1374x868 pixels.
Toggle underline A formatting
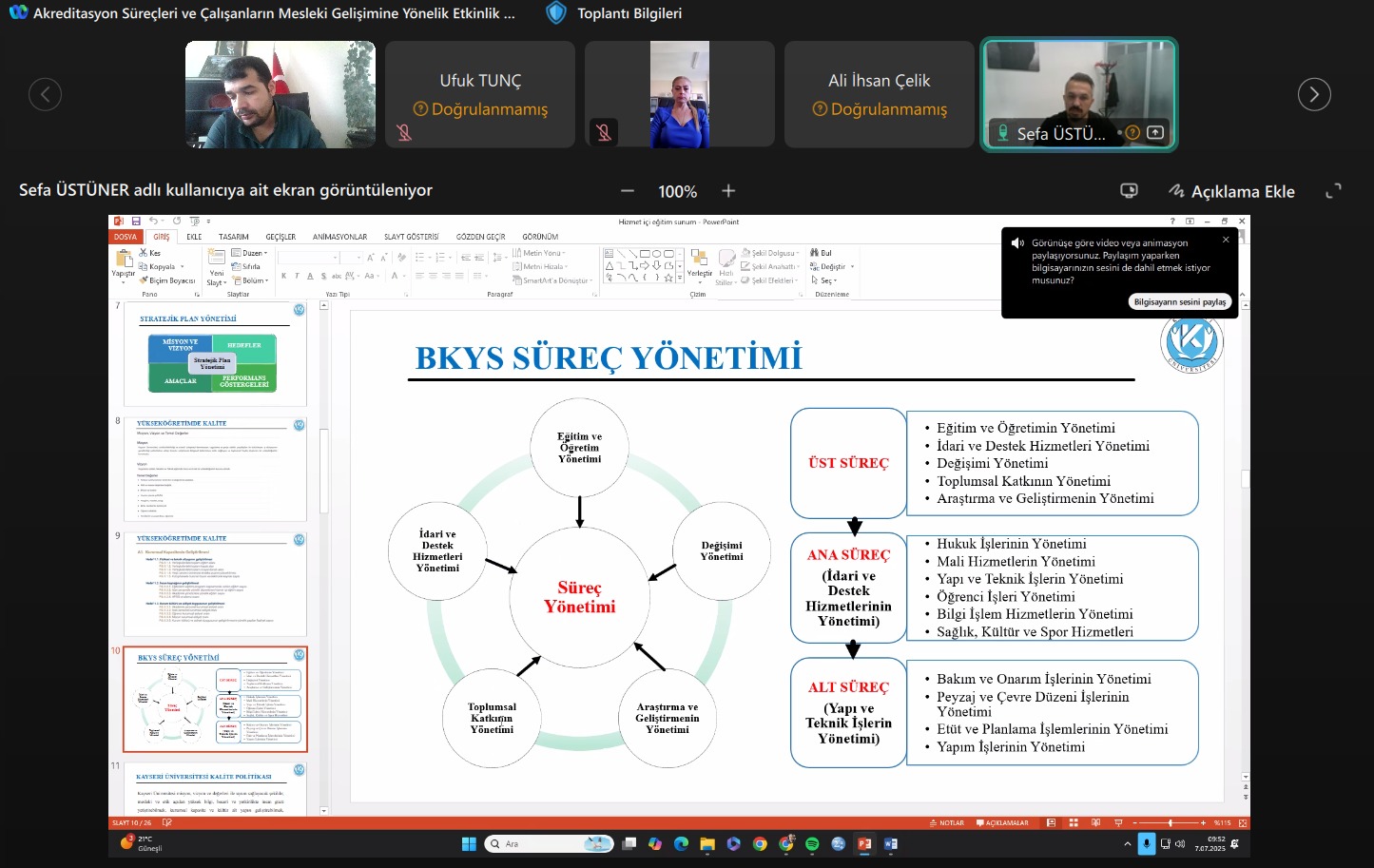310,276
